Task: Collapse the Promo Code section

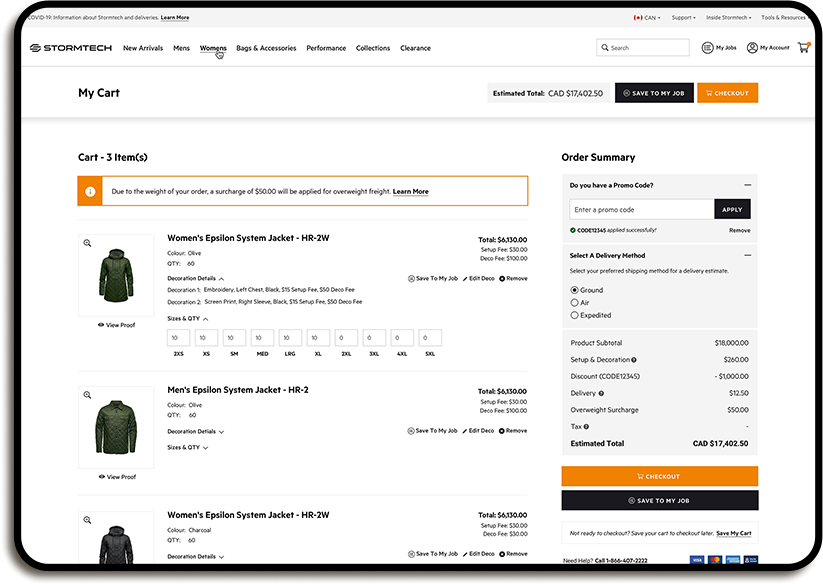Action: click(747, 185)
